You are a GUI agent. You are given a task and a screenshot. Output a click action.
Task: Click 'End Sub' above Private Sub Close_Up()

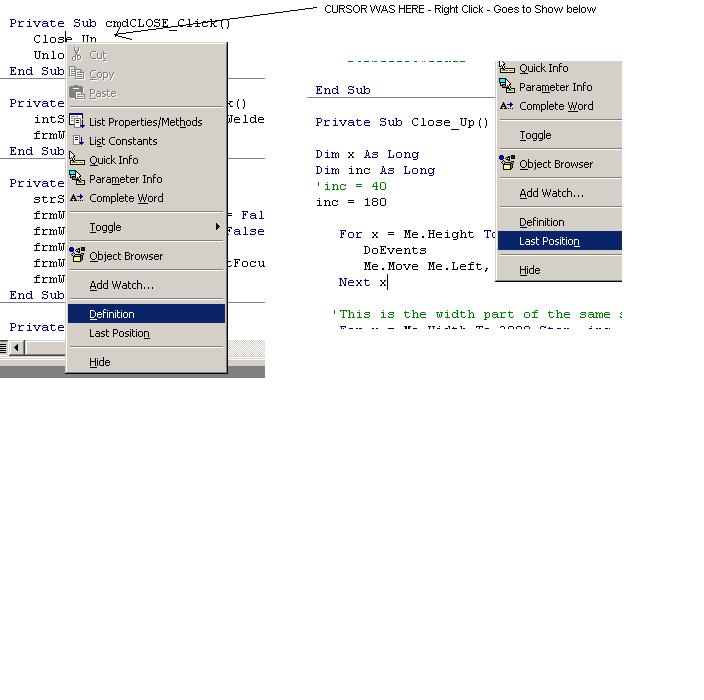tap(343, 90)
